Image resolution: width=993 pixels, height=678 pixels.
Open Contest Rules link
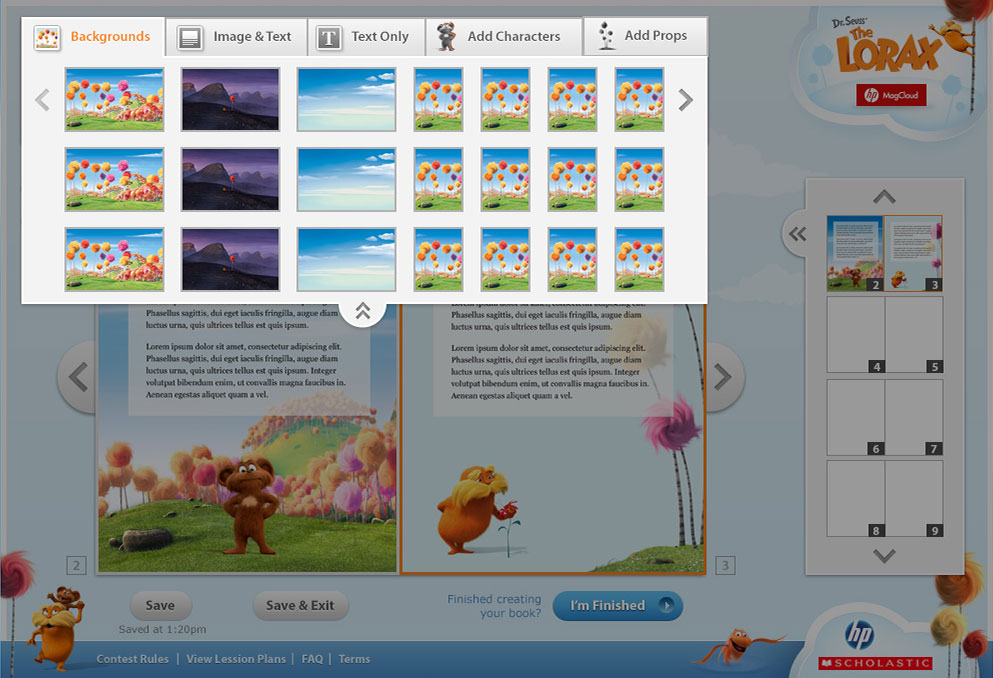(x=132, y=659)
